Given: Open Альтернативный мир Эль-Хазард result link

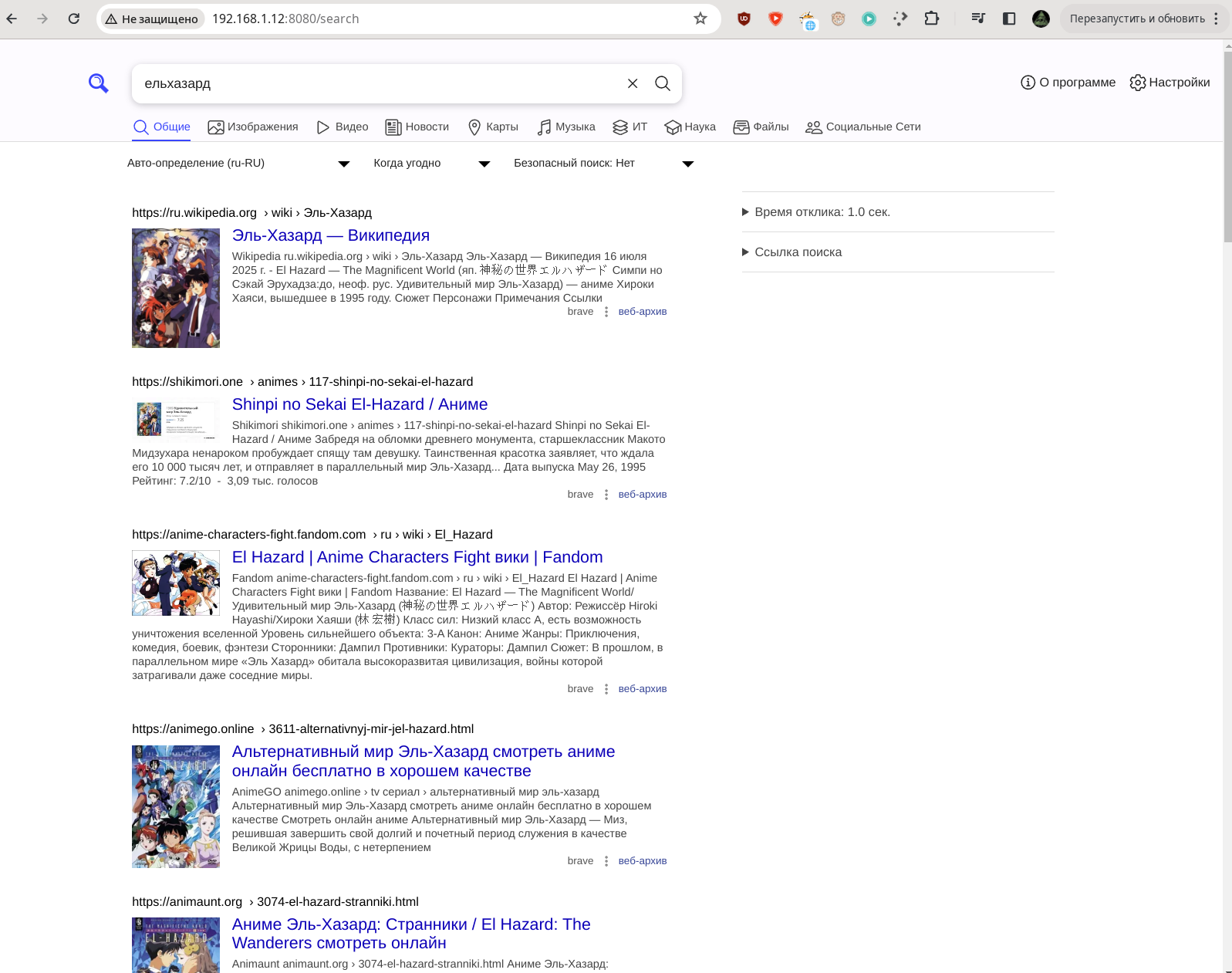Looking at the screenshot, I should click(424, 761).
